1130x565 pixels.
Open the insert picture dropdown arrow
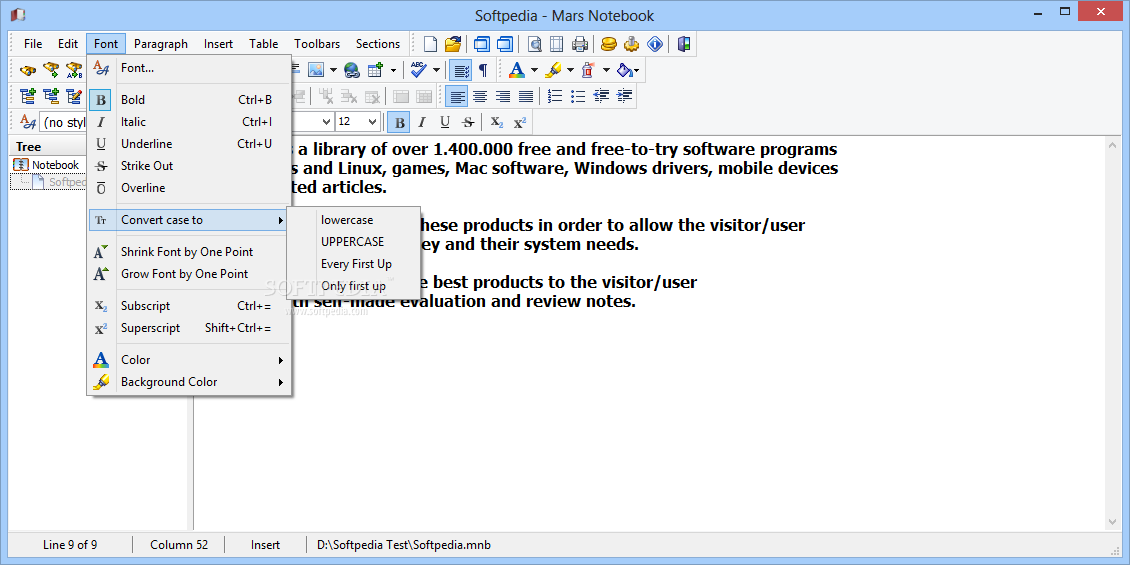(333, 70)
